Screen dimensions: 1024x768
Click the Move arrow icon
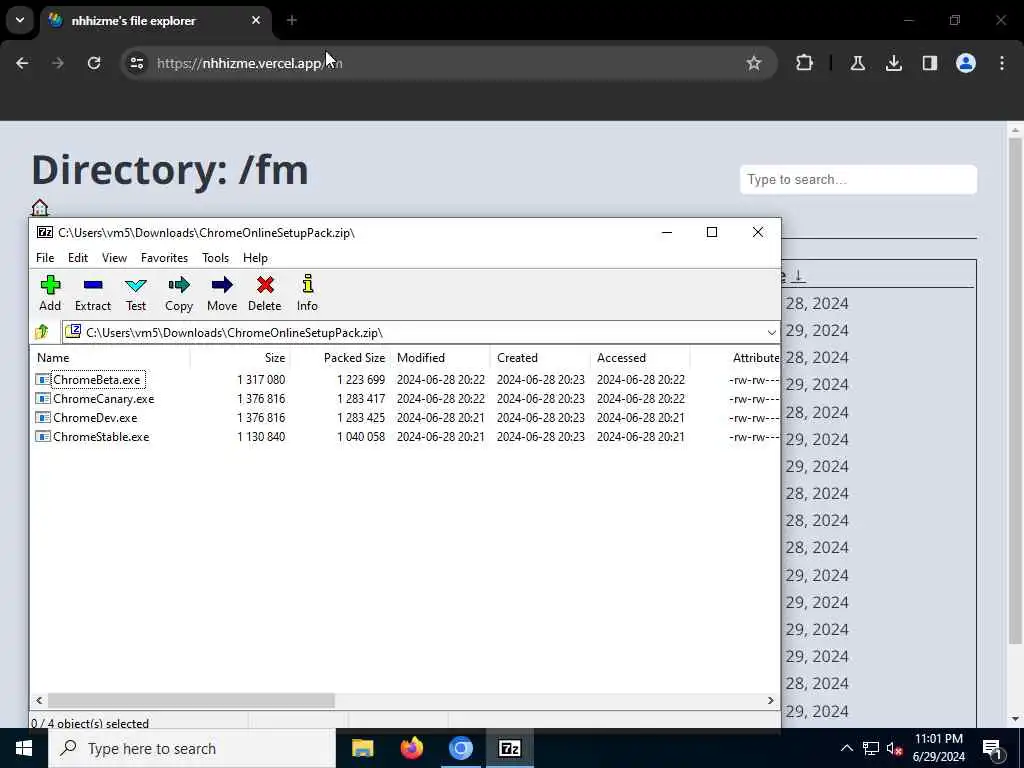point(222,293)
